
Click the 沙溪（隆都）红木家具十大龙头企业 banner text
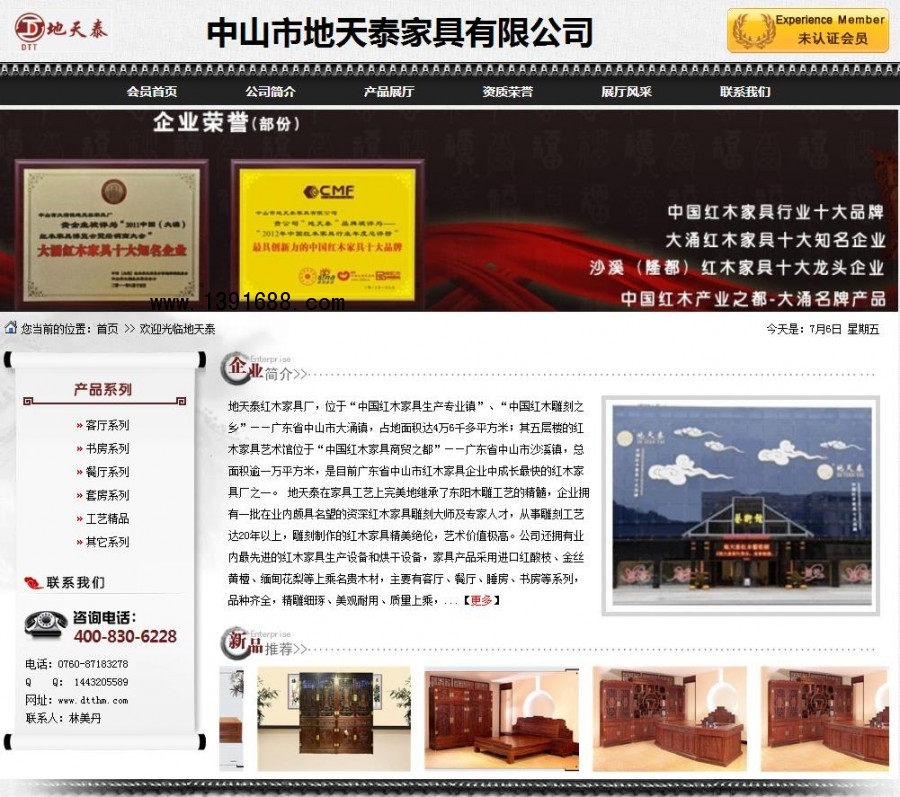pos(738,268)
